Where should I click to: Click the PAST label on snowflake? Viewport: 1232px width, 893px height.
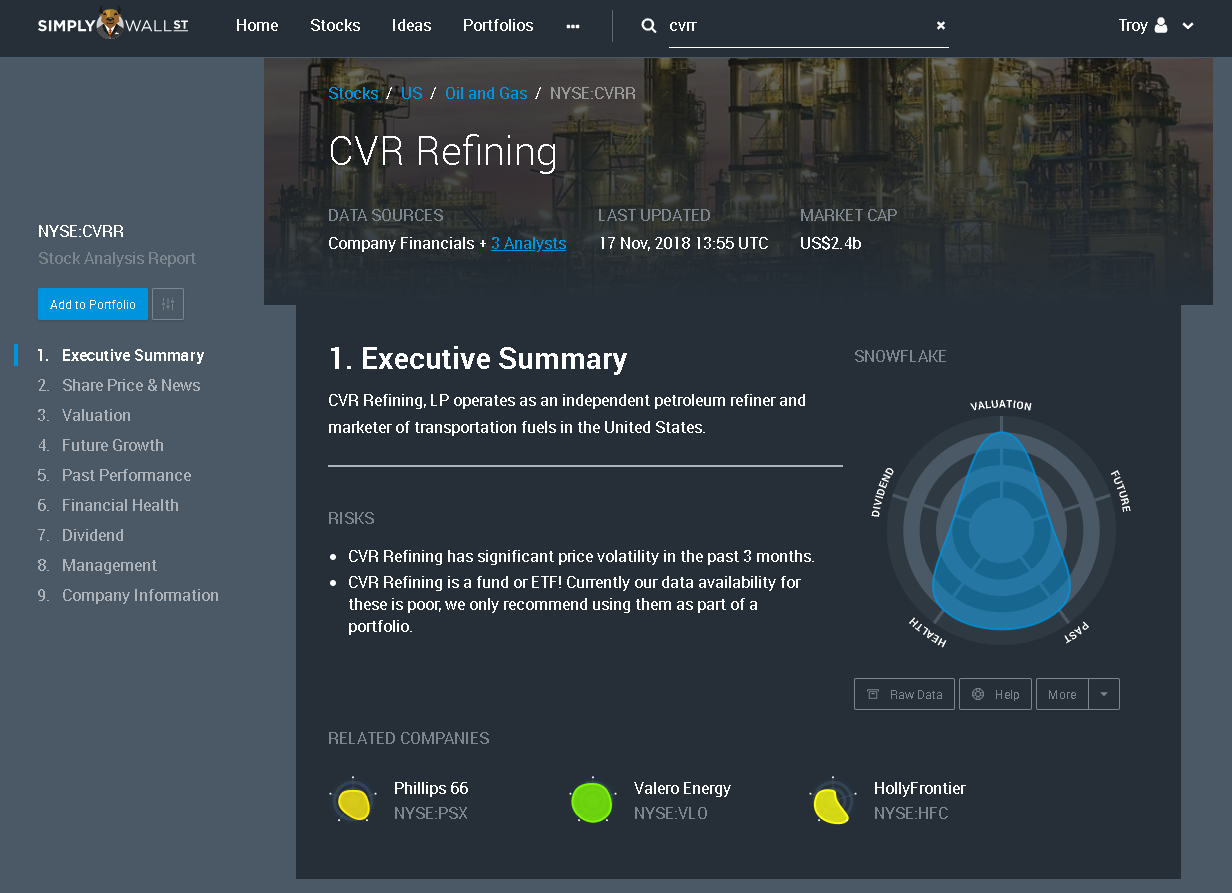tap(1076, 632)
